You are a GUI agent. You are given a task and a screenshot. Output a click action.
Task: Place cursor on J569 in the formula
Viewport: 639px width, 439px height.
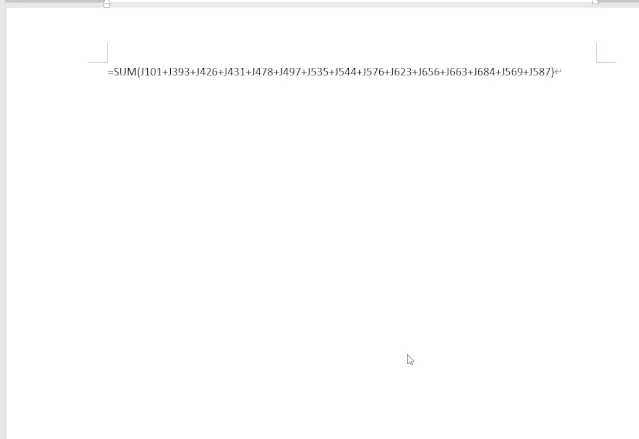[x=512, y=72]
